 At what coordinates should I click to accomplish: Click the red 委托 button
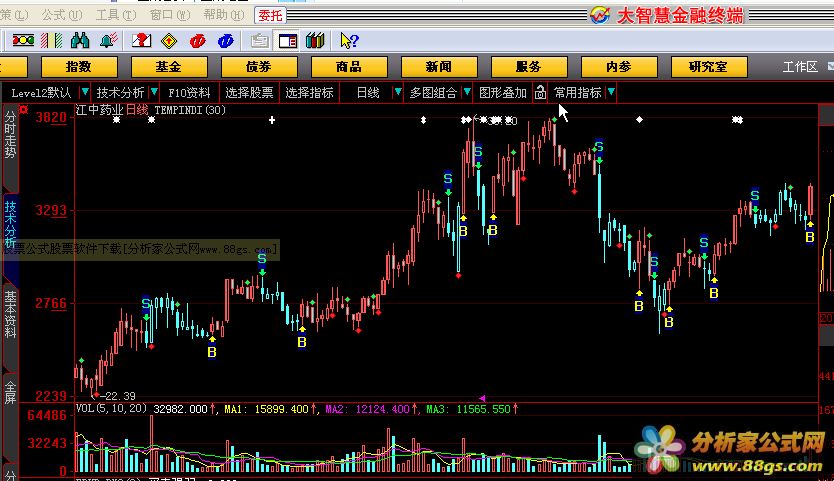click(270, 15)
